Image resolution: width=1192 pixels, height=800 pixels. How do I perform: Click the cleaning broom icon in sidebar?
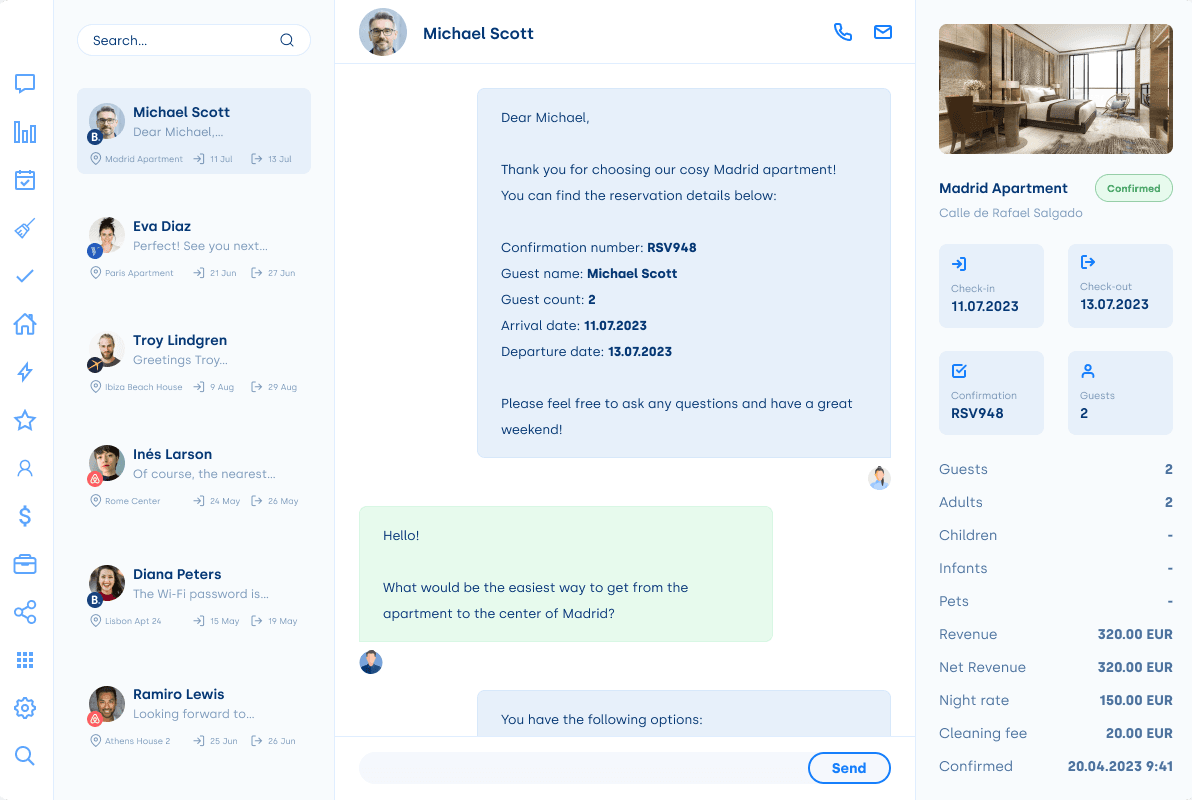pyautogui.click(x=25, y=228)
